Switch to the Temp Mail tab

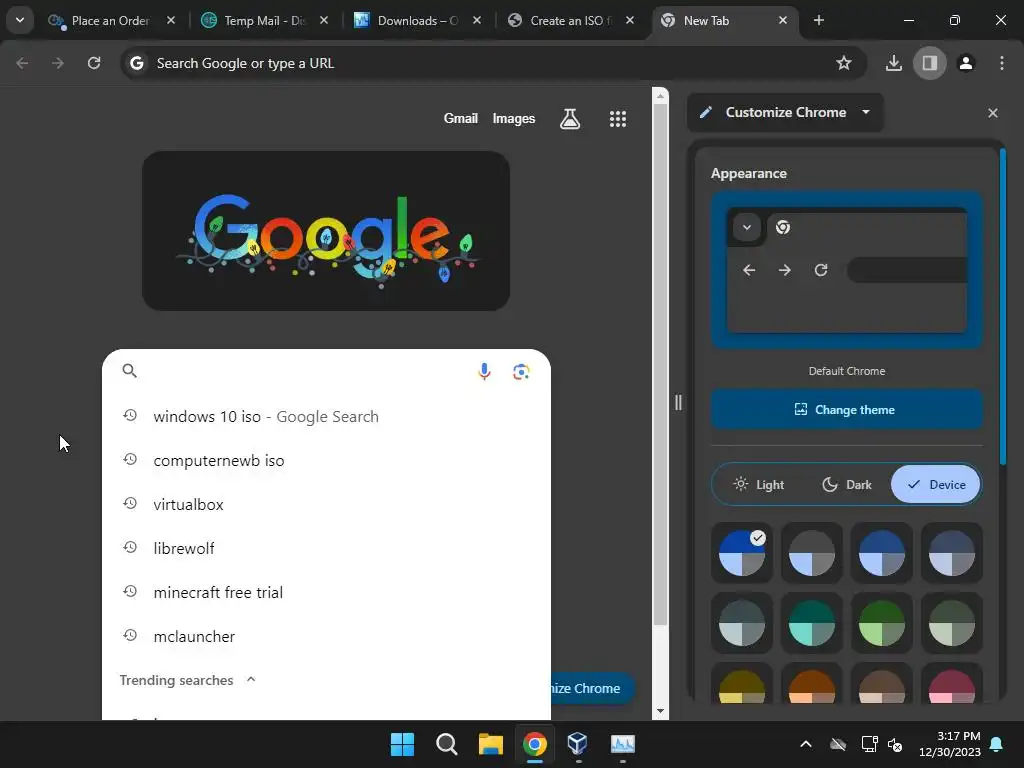[264, 21]
